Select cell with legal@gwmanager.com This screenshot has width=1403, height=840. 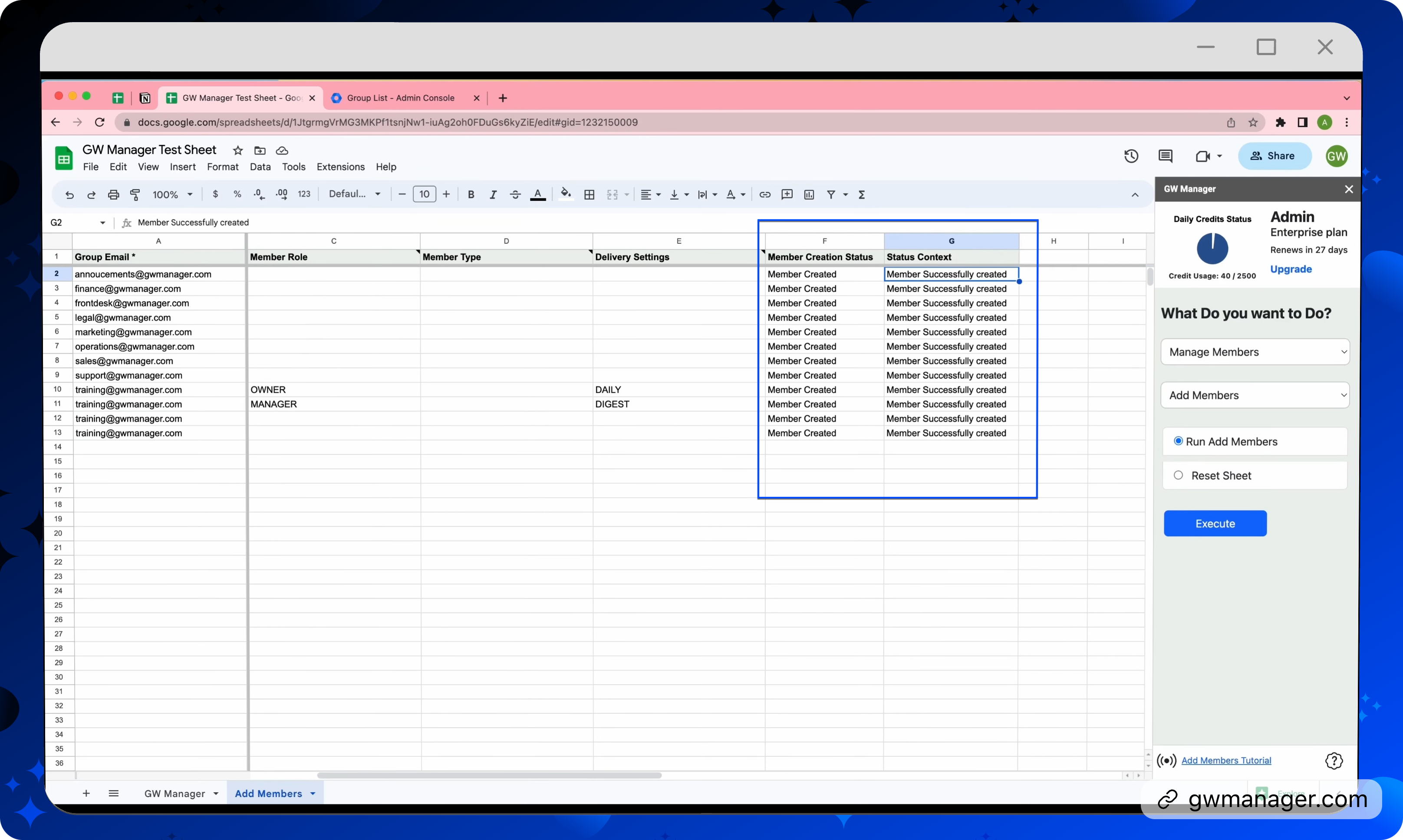160,318
